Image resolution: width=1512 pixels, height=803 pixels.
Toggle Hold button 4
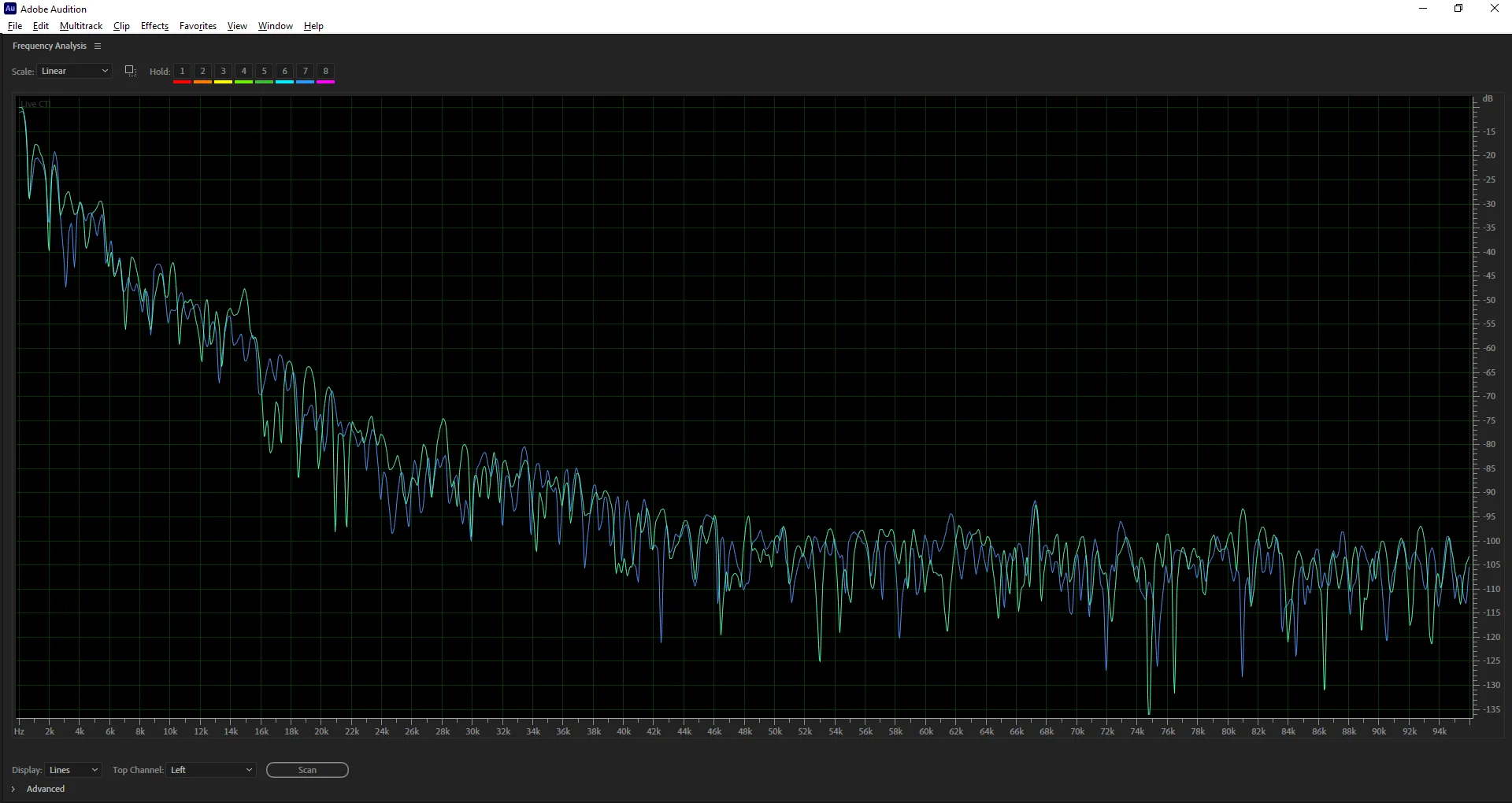243,72
